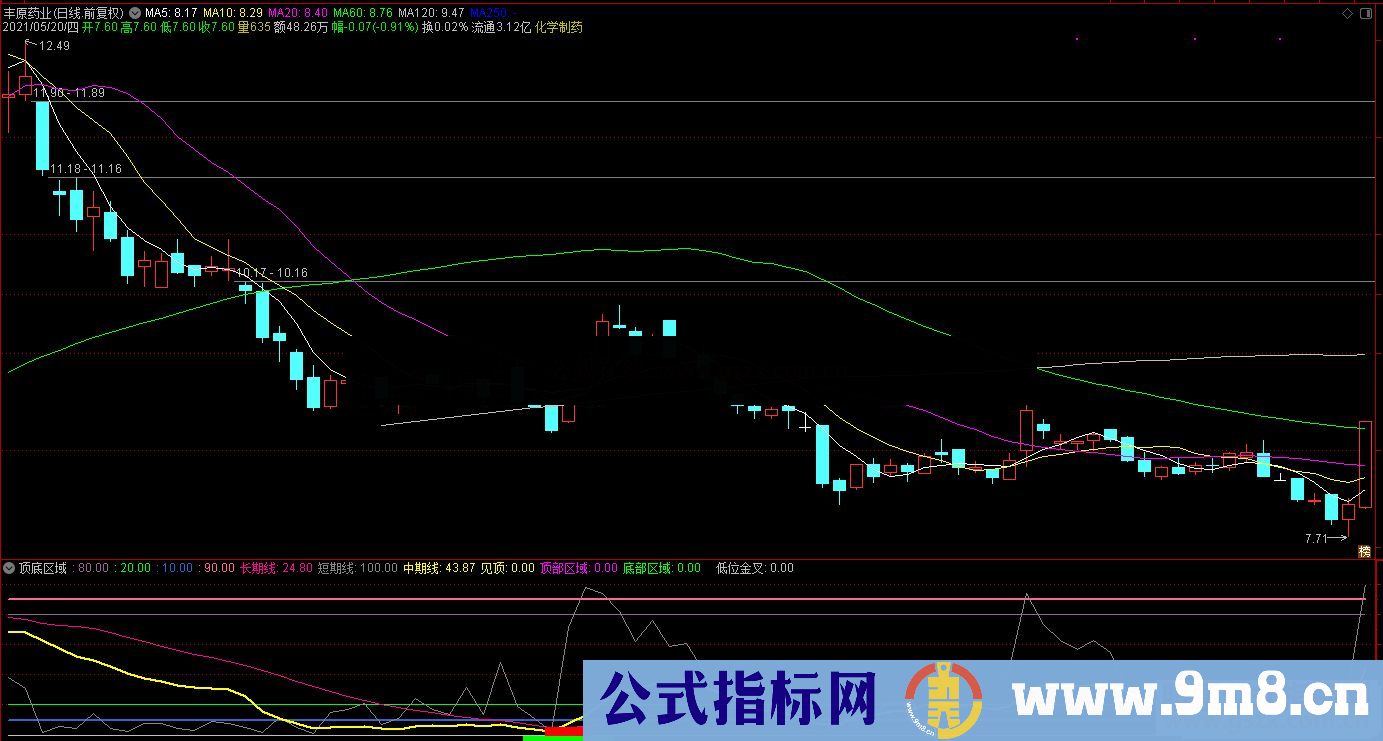This screenshot has width=1383, height=741.
Task: Collapse the 顶底区域 indicator using its chevron
Action: tap(10, 568)
